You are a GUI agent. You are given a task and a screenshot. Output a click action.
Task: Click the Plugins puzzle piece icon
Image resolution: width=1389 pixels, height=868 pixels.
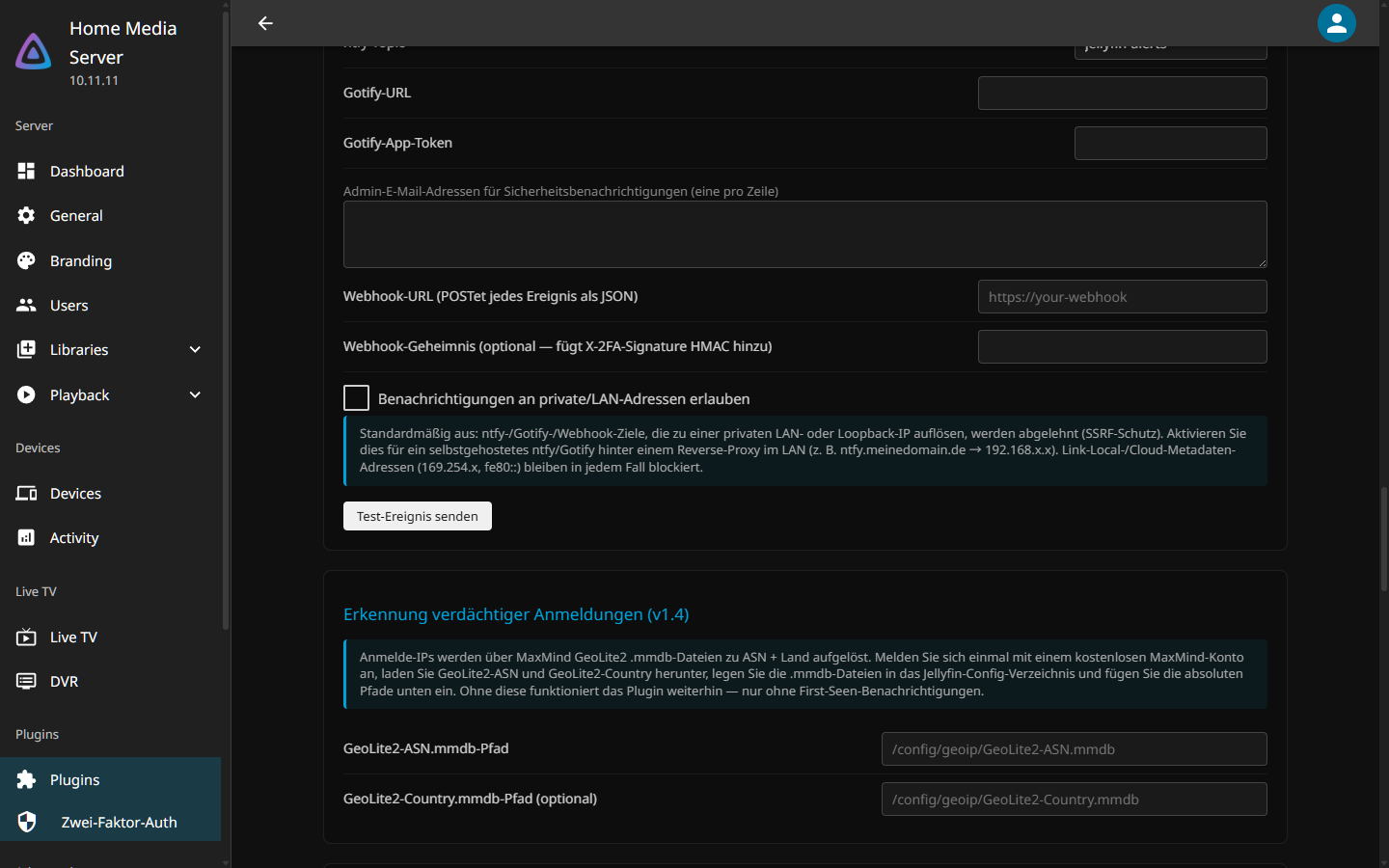[x=26, y=779]
